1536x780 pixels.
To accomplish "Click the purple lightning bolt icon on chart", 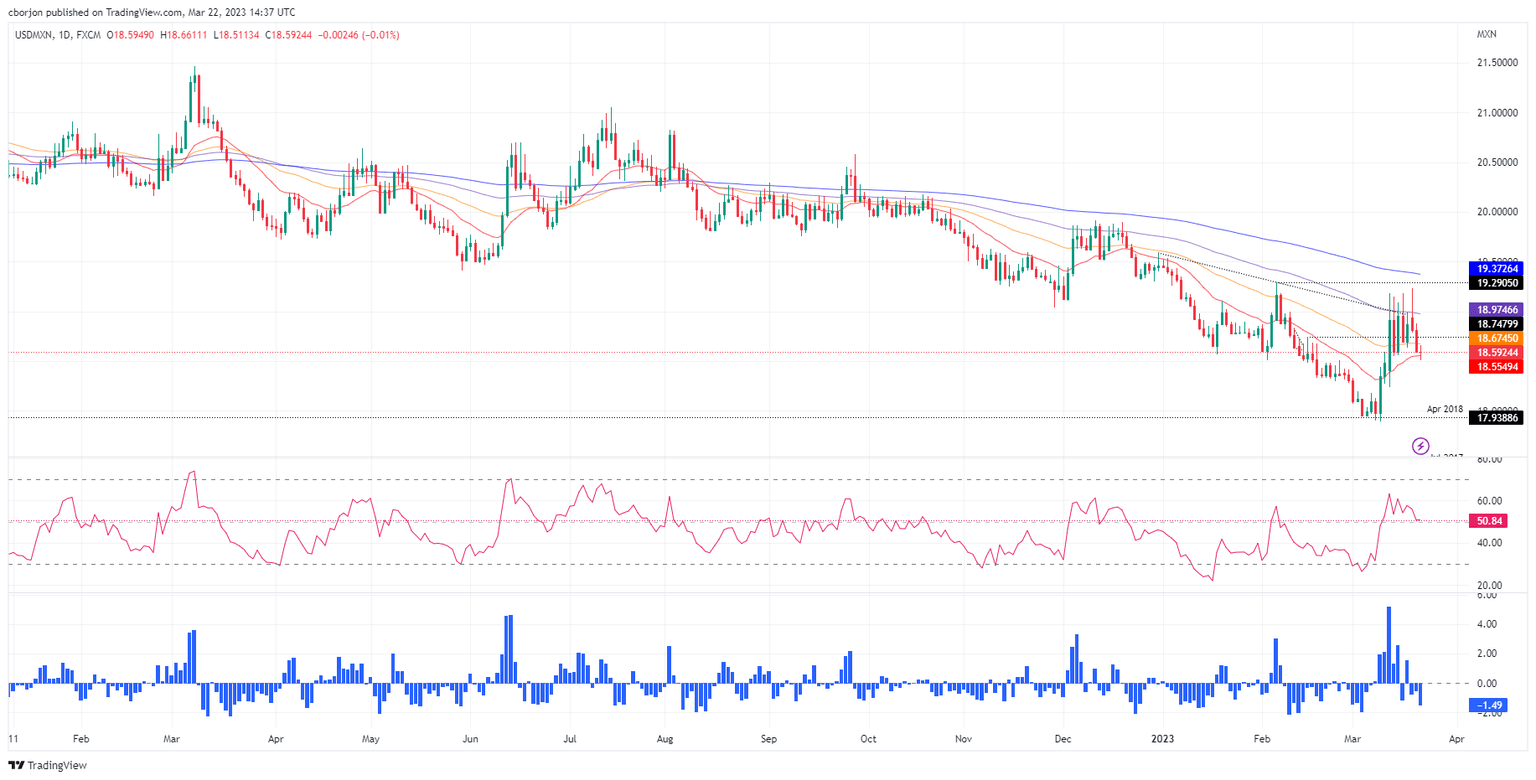I will click(1421, 446).
